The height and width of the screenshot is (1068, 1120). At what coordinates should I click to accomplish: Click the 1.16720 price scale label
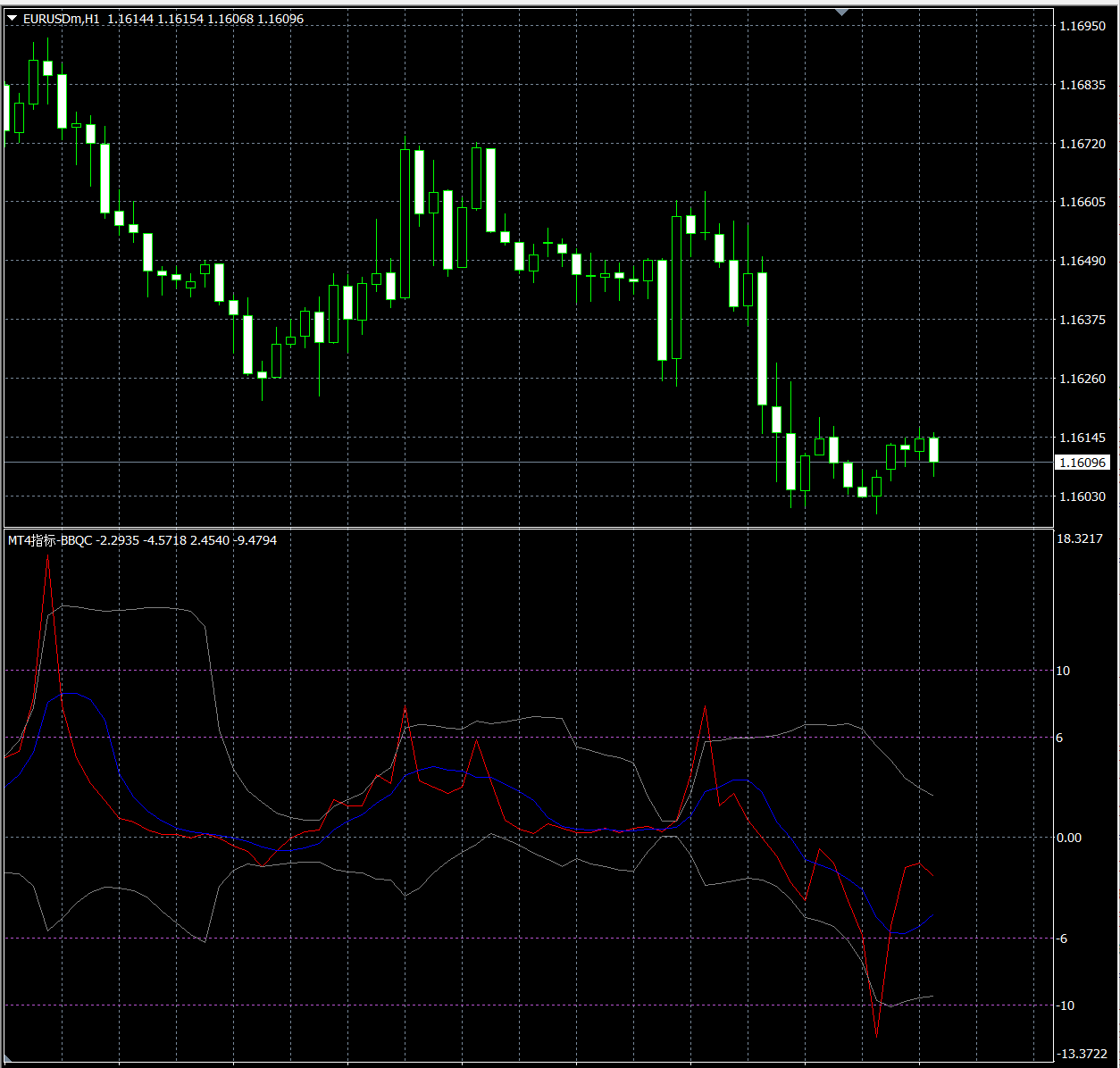1082,144
